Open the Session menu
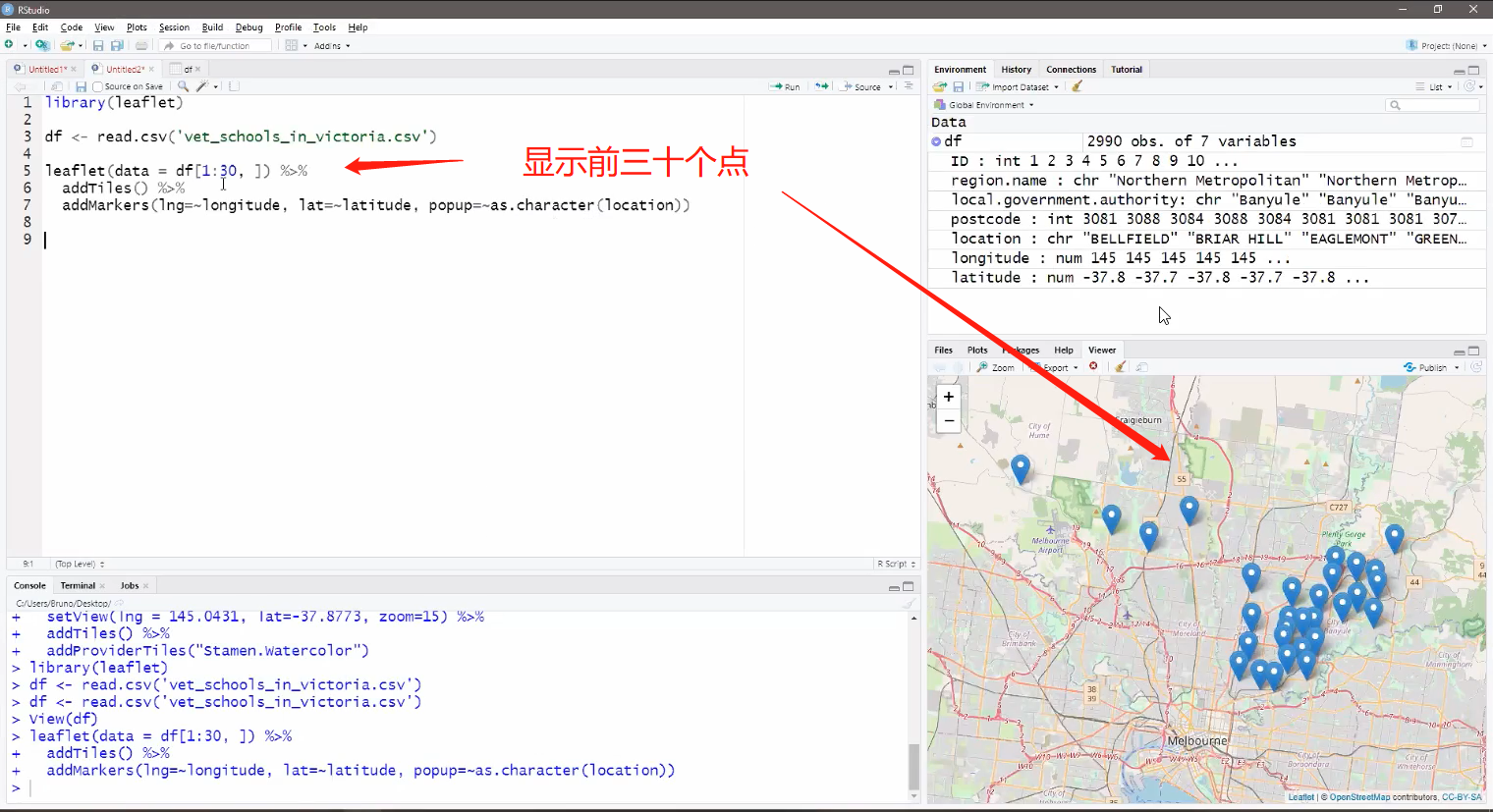 pos(174,27)
